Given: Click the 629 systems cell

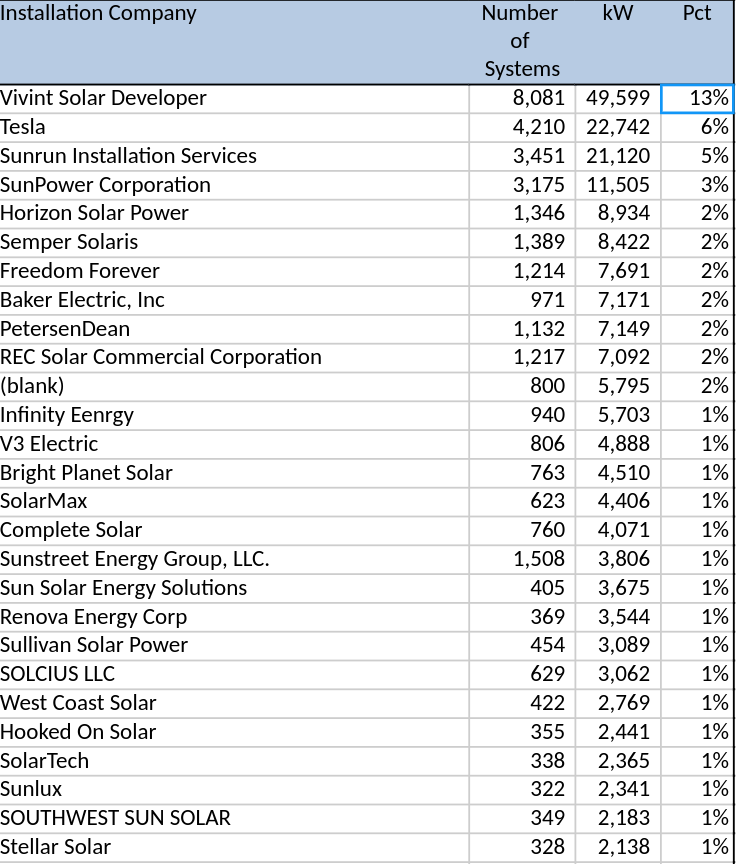Looking at the screenshot, I should [522, 674].
